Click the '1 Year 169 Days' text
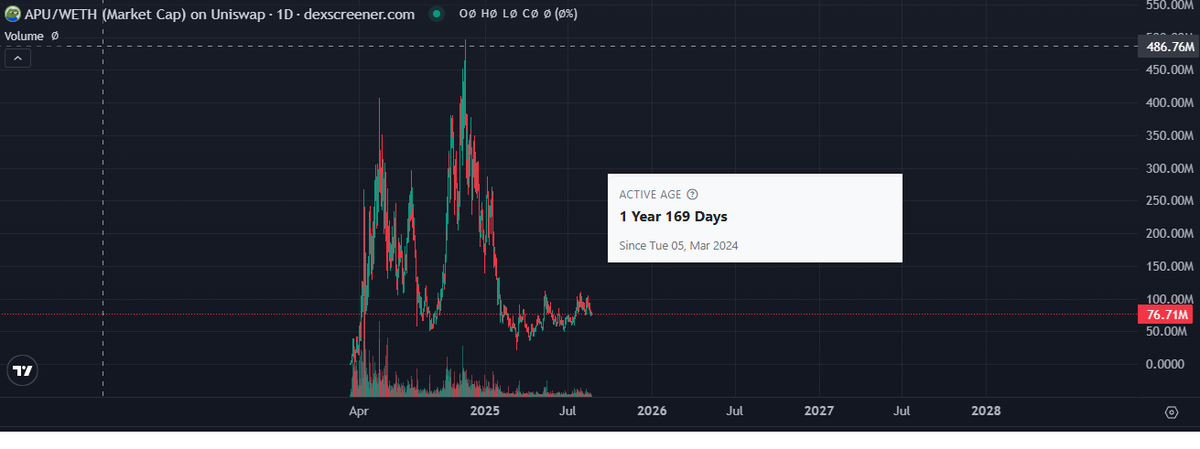The width and height of the screenshot is (1200, 449). [x=673, y=217]
